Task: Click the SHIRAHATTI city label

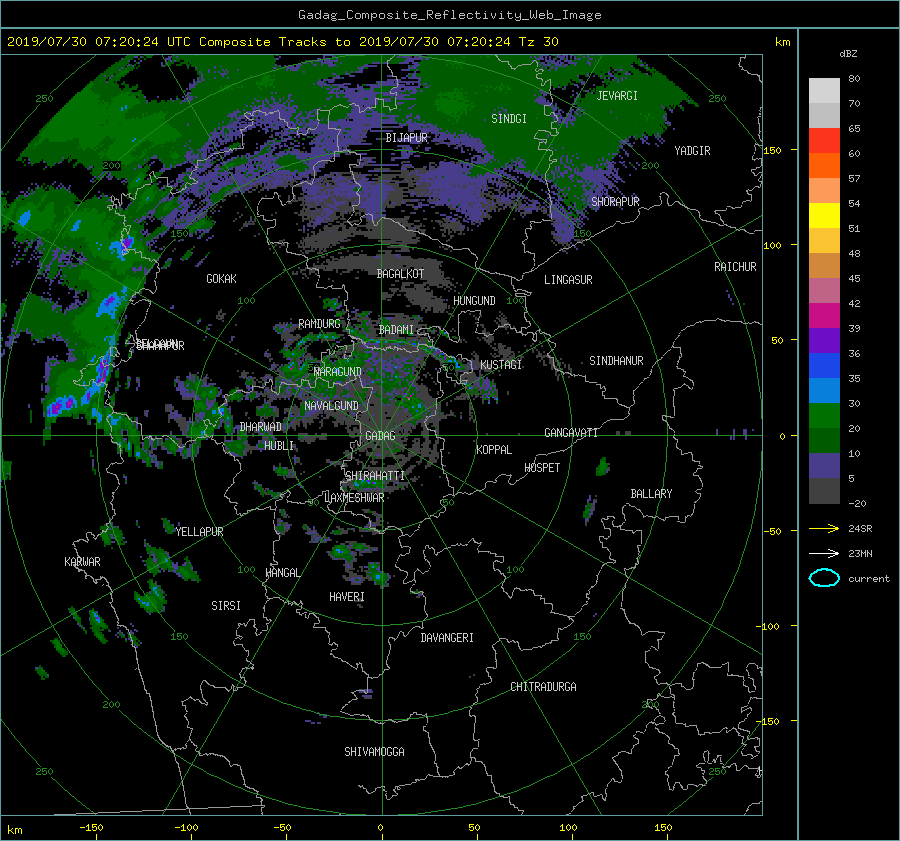Action: (375, 475)
